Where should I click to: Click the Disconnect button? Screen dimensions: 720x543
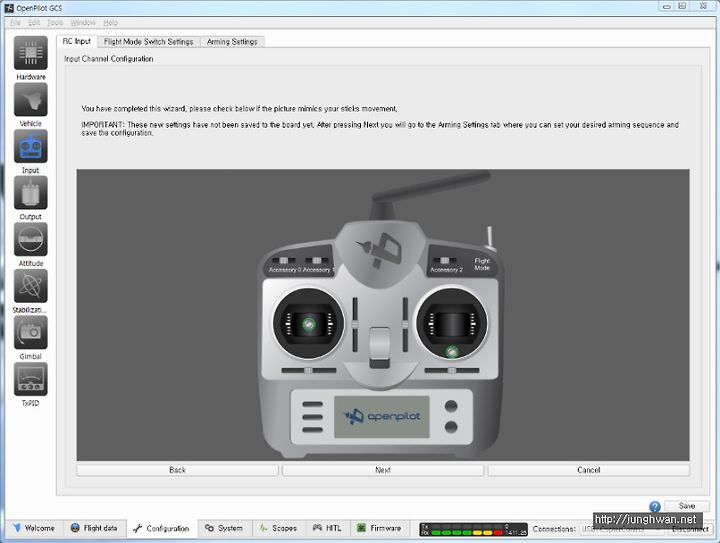(x=690, y=529)
